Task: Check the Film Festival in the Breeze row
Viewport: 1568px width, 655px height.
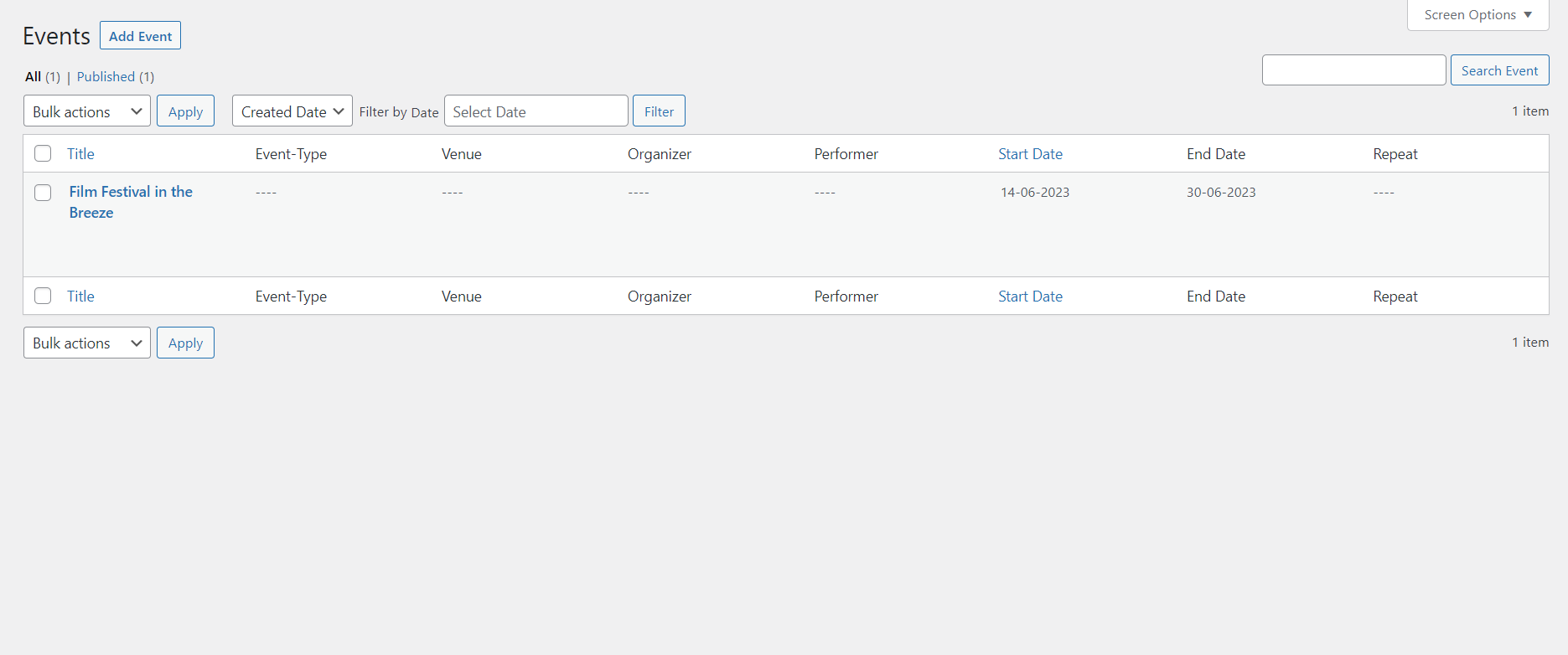Action: [x=43, y=193]
